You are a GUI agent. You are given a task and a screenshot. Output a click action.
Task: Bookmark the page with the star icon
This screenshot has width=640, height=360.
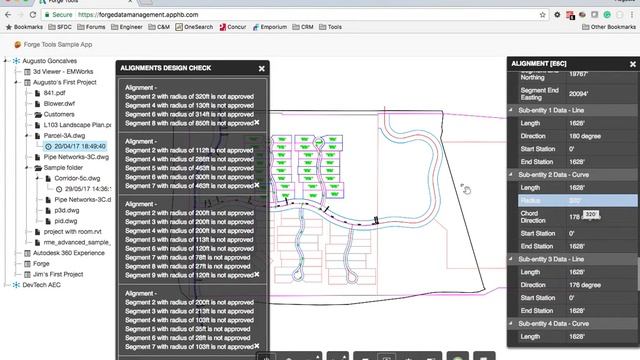pyautogui.click(x=542, y=15)
